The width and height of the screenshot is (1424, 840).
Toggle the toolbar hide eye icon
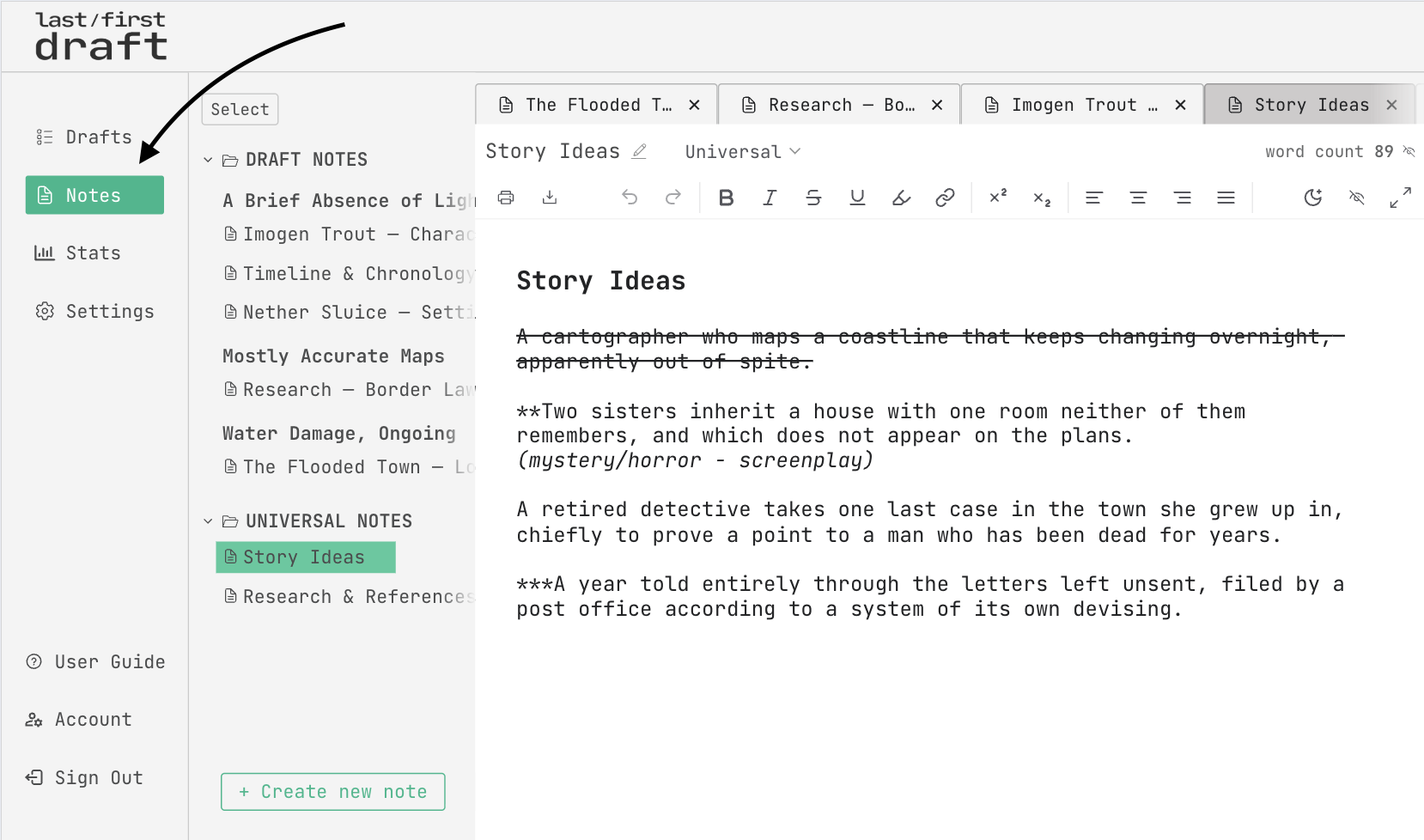[x=1357, y=198]
